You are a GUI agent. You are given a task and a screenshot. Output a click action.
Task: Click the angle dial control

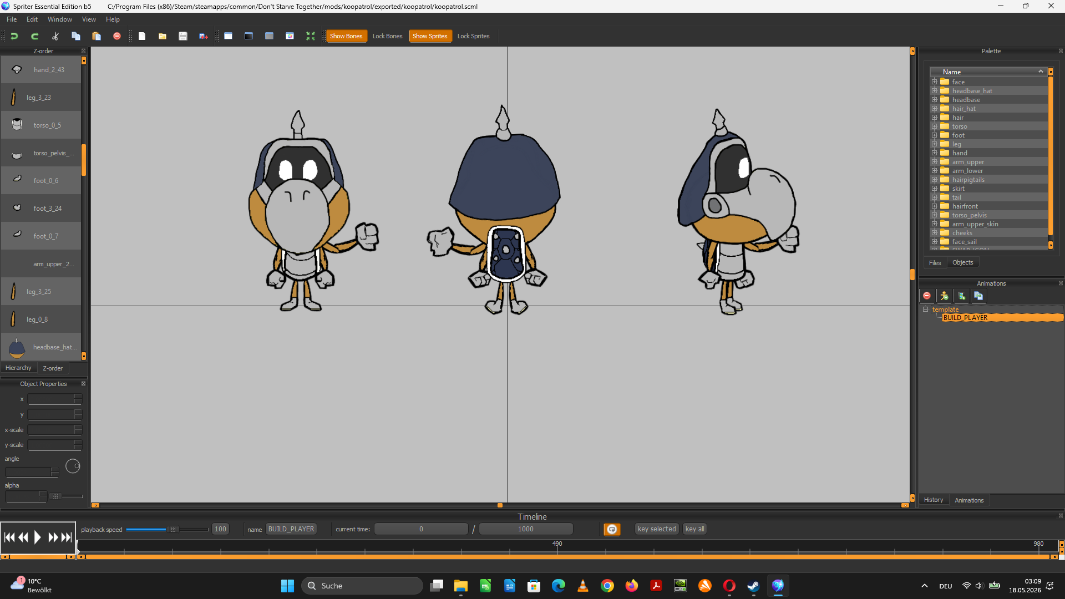(x=73, y=466)
